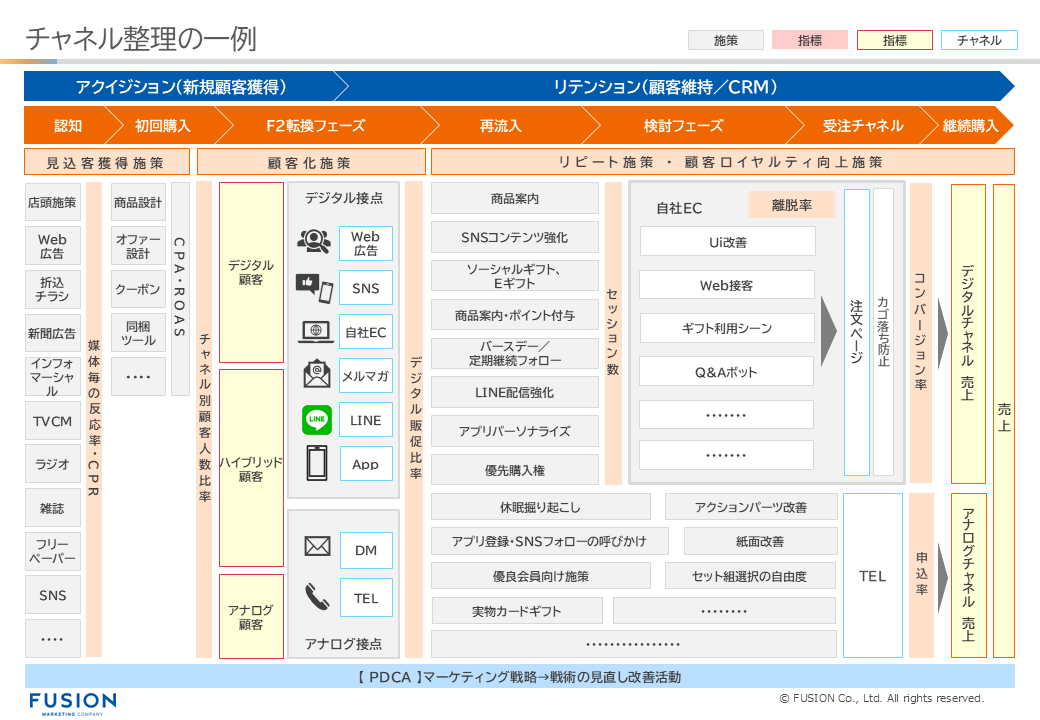Open the メルマガ envelope icon
Screen dimensions: 1040x720
click(316, 375)
